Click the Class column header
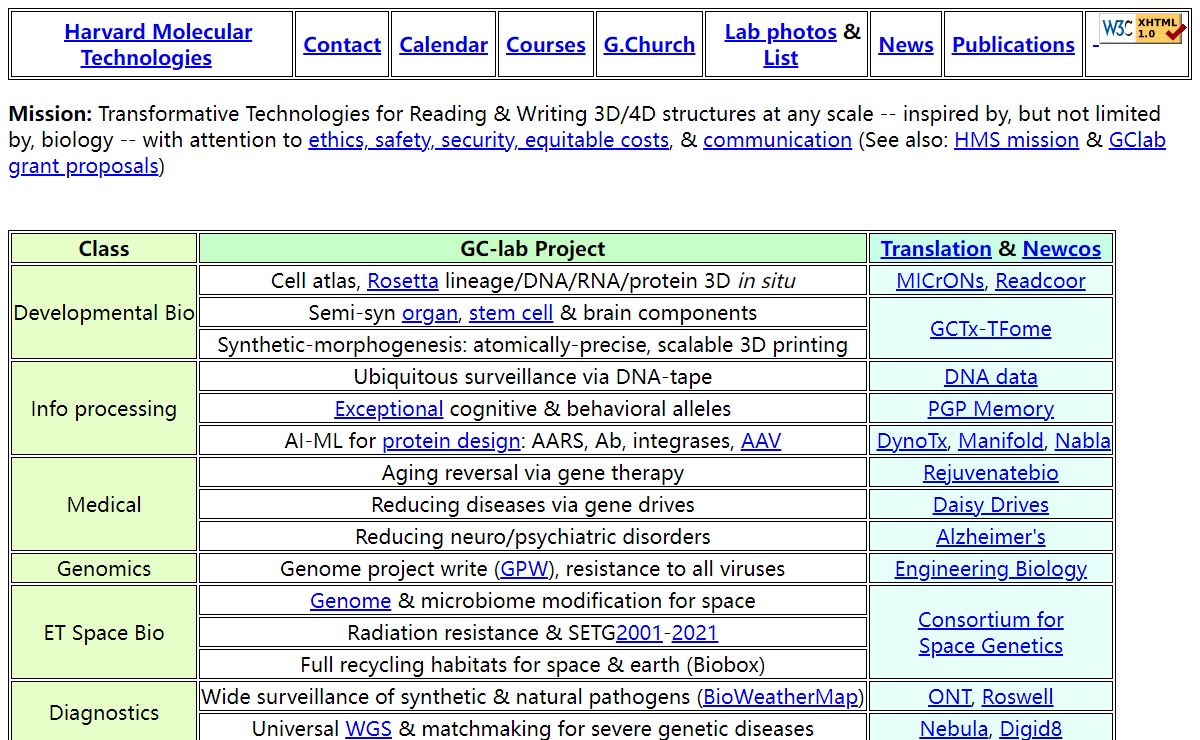The image size is (1200, 740). pyautogui.click(x=104, y=249)
